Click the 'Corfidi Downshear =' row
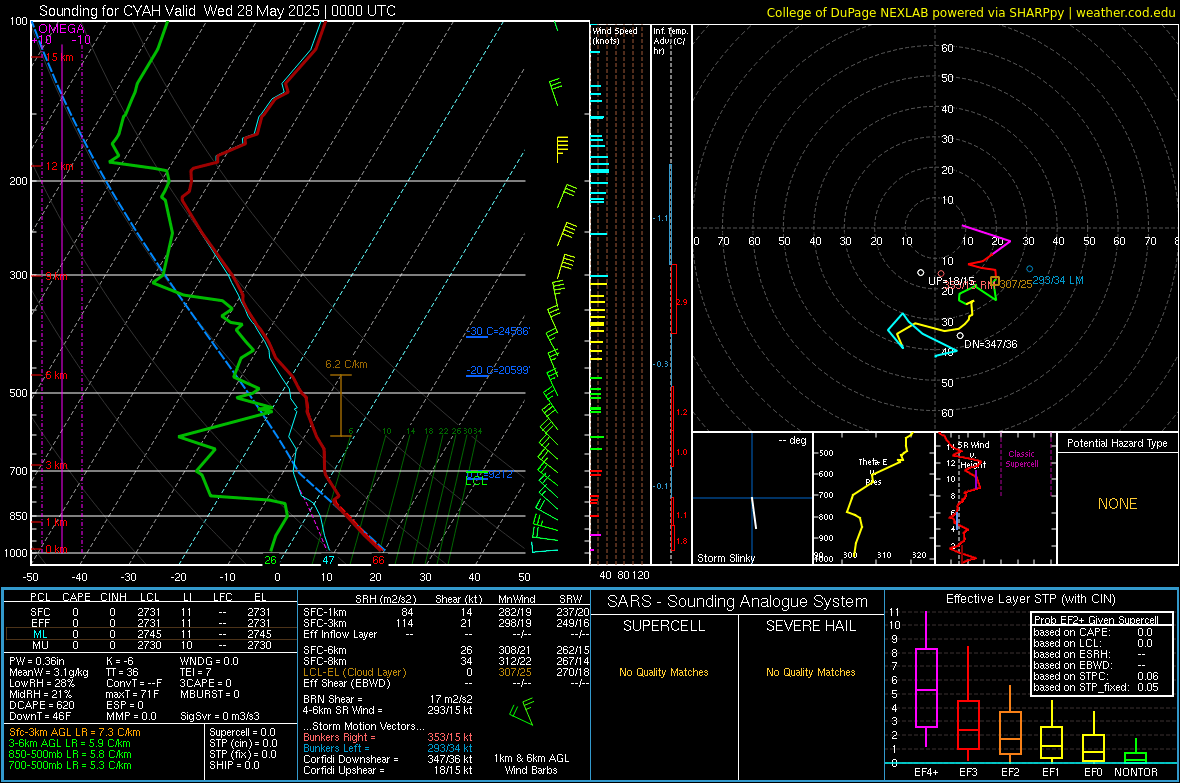This screenshot has width=1180, height=783. (388, 760)
